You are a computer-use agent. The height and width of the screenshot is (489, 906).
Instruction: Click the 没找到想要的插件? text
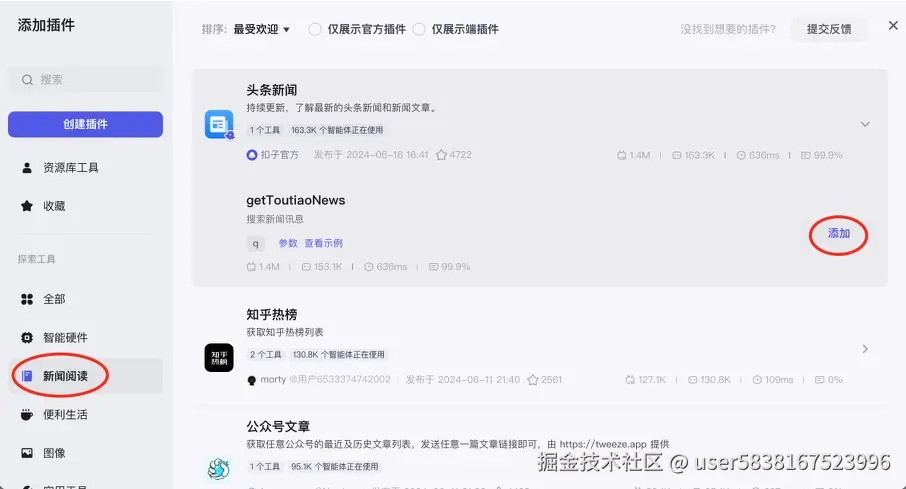728,29
